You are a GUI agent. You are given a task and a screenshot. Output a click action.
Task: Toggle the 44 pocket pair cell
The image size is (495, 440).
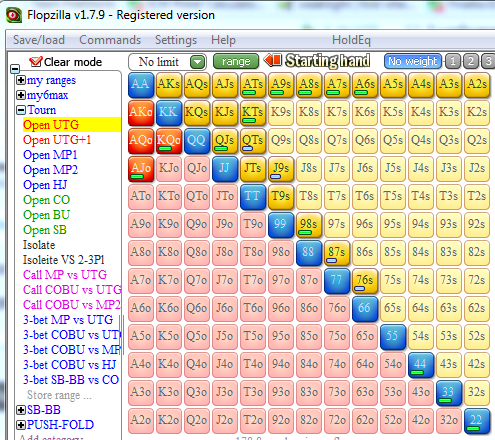pos(421,365)
